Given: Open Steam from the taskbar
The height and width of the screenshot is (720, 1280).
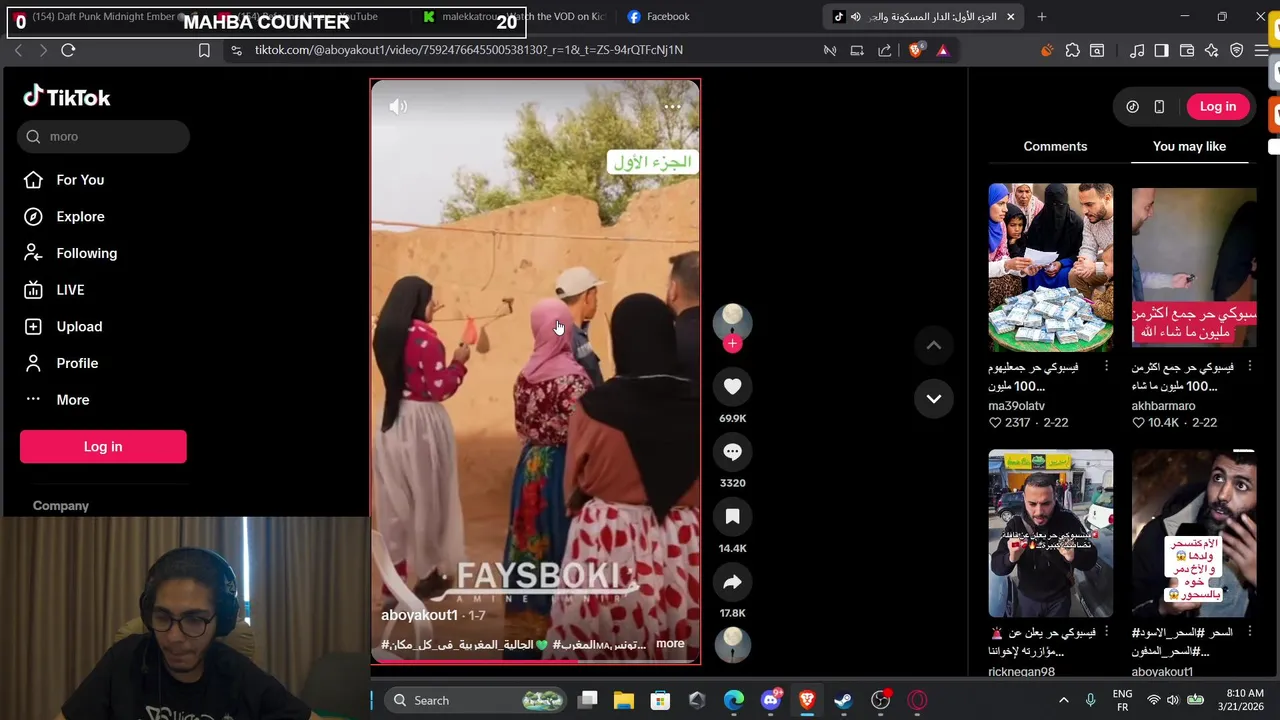Looking at the screenshot, I should [843, 700].
